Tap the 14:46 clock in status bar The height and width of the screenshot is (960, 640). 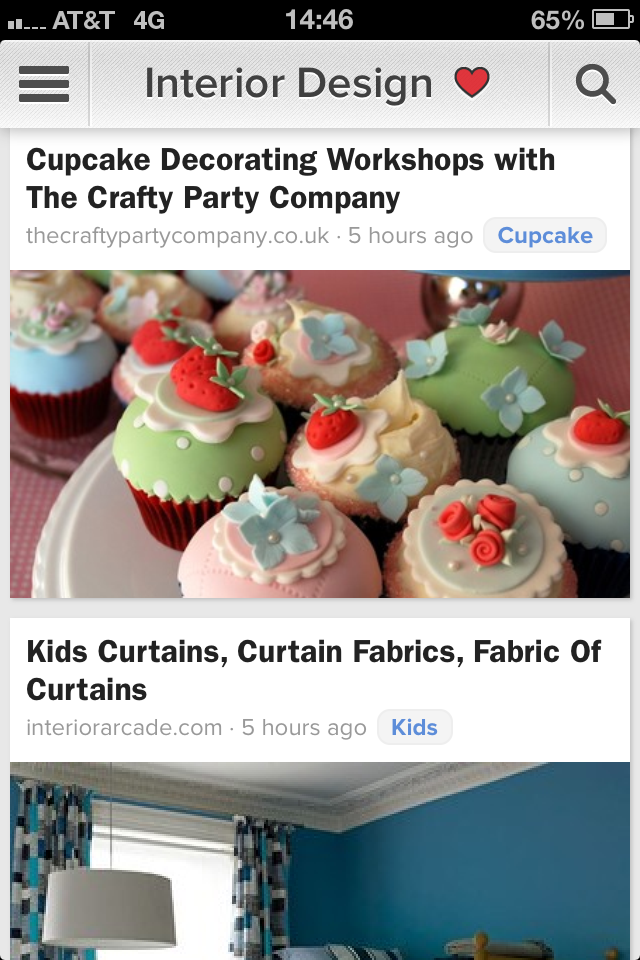[x=319, y=20]
